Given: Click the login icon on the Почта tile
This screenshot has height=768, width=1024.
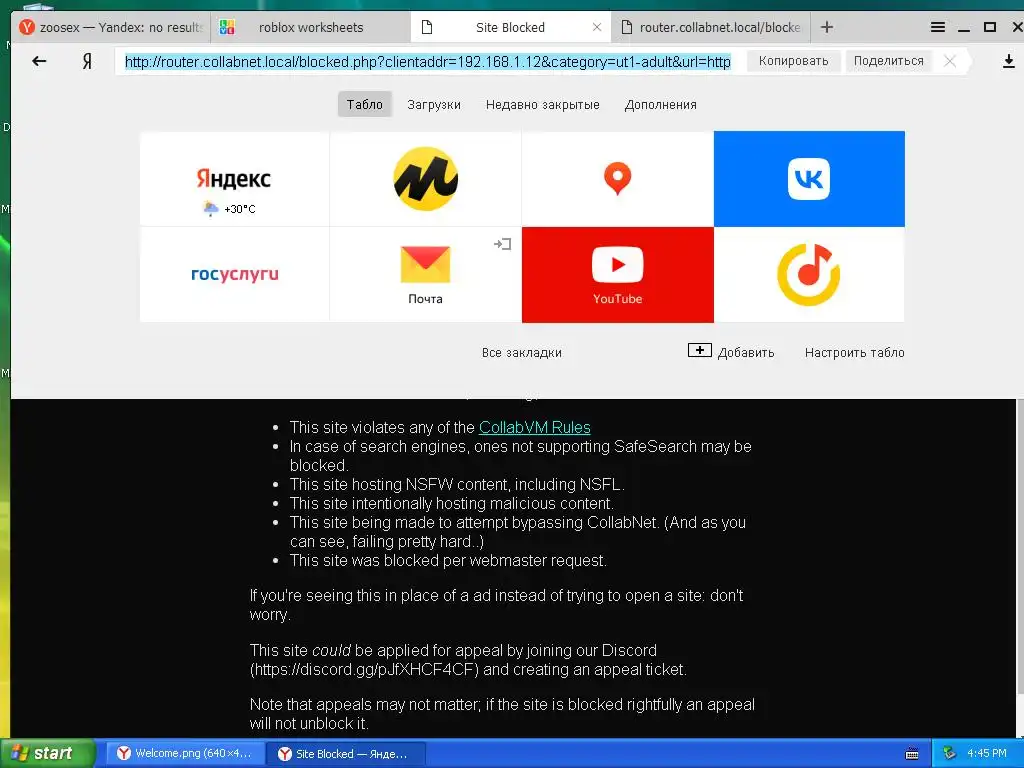Looking at the screenshot, I should point(502,244).
